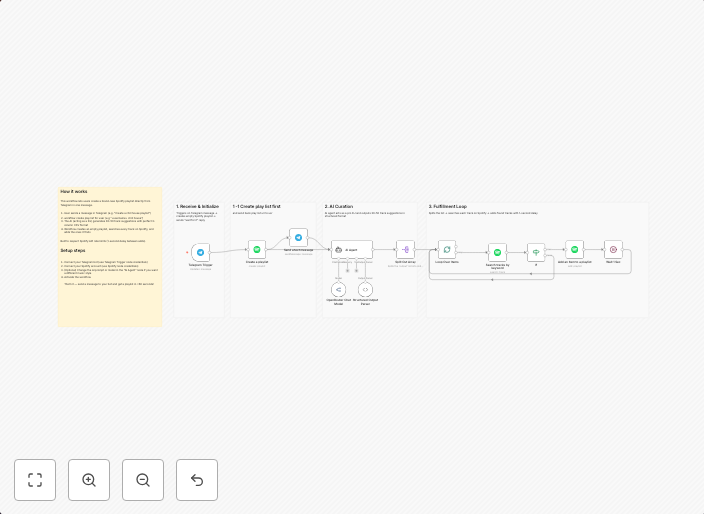Select the Split Out array node
704x514 pixels.
tap(405, 250)
